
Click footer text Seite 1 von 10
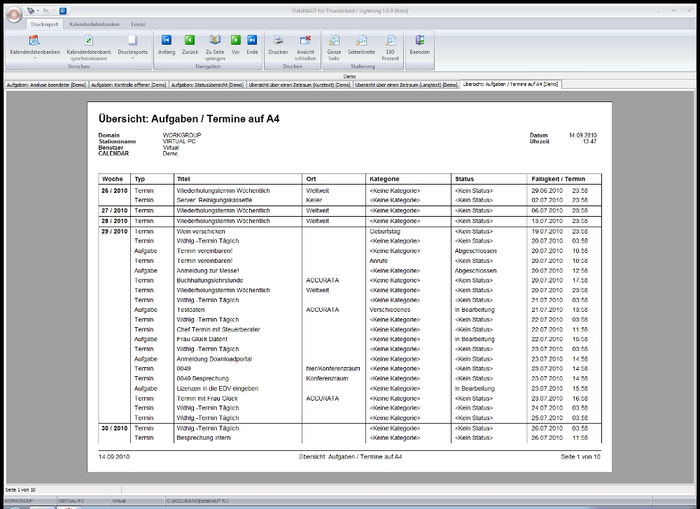(580, 457)
